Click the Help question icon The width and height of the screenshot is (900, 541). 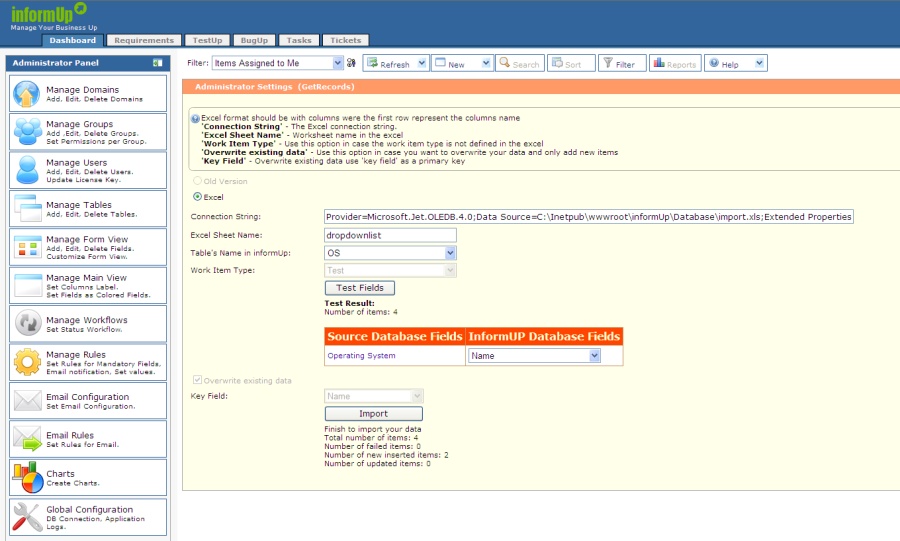[714, 63]
